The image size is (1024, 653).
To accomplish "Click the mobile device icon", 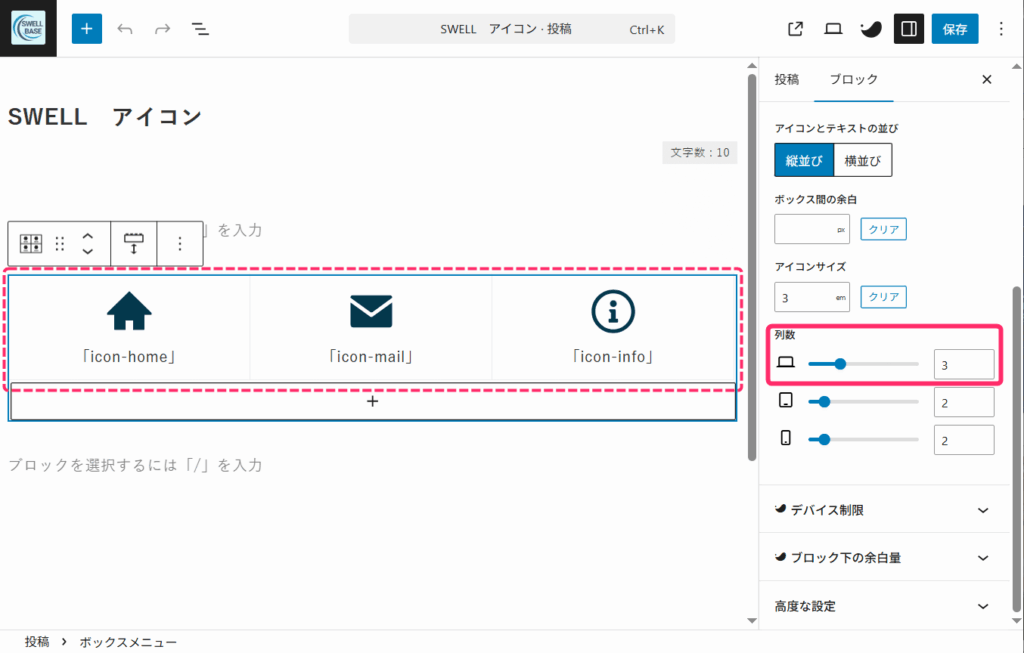I will click(x=786, y=438).
